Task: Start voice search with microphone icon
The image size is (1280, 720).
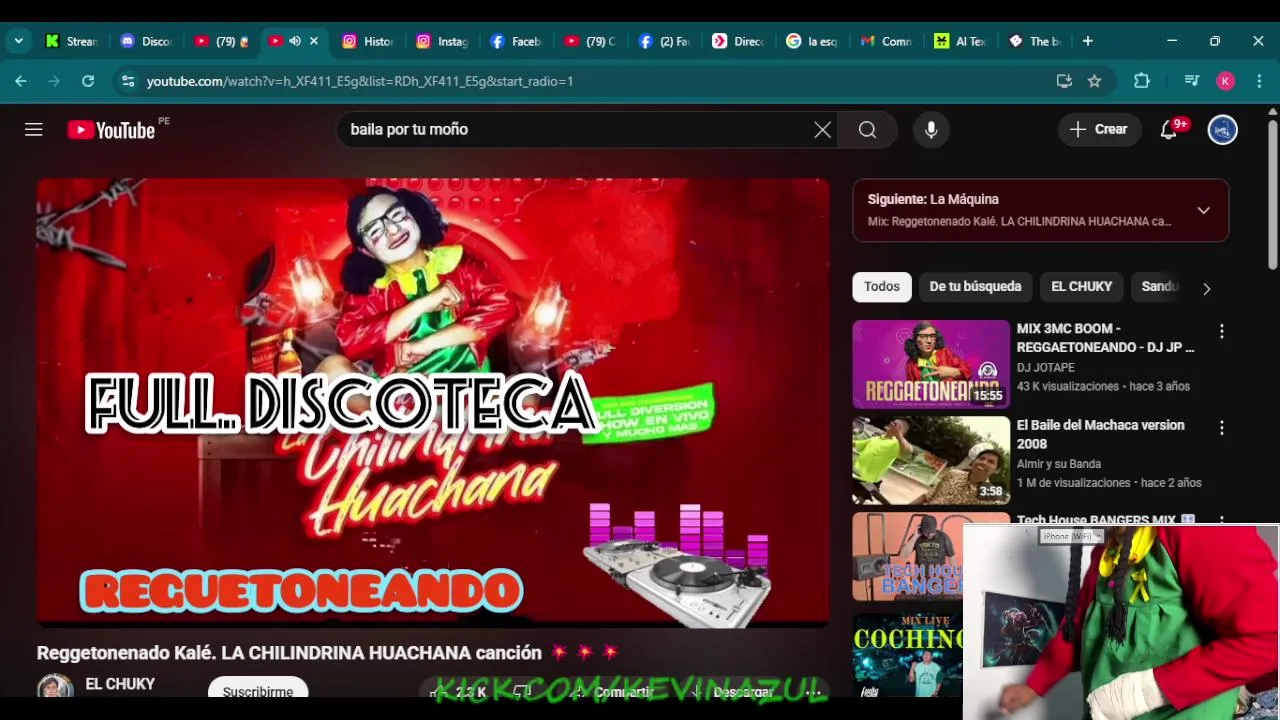Action: pyautogui.click(x=931, y=130)
